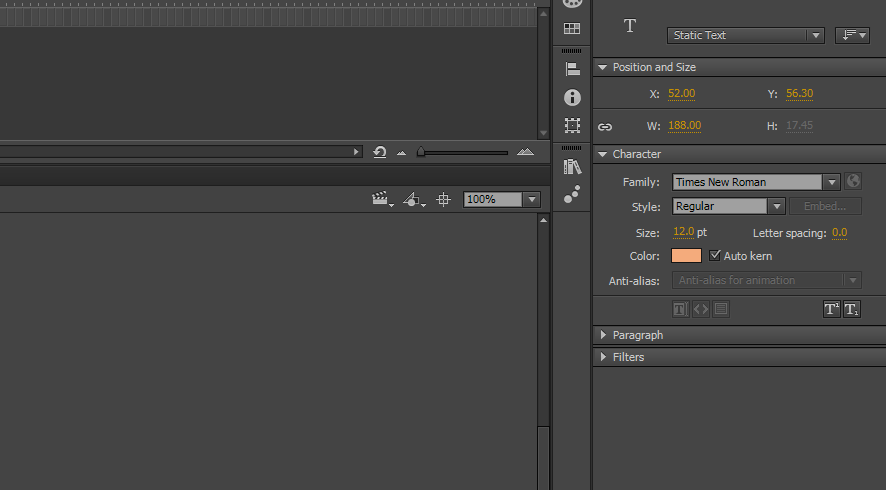Click the Letter spacing value 0.0
This screenshot has width=886, height=490.
(x=839, y=232)
